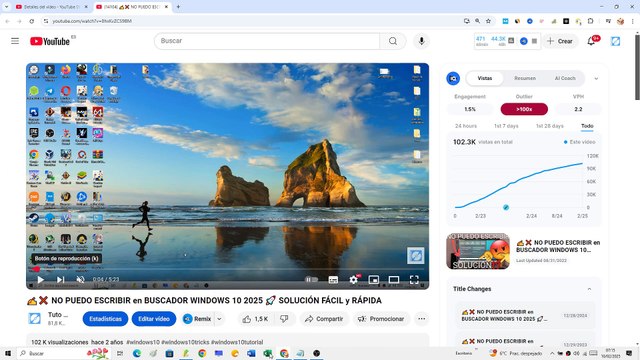
Task: Click the Remix button
Action: tap(197, 319)
